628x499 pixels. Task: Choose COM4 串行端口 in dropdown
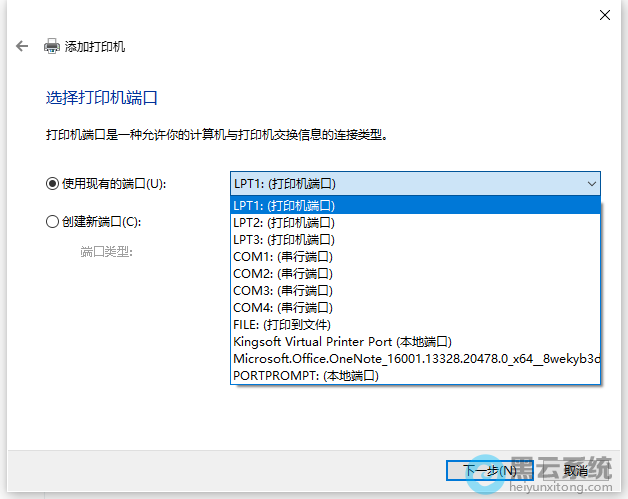pos(415,307)
